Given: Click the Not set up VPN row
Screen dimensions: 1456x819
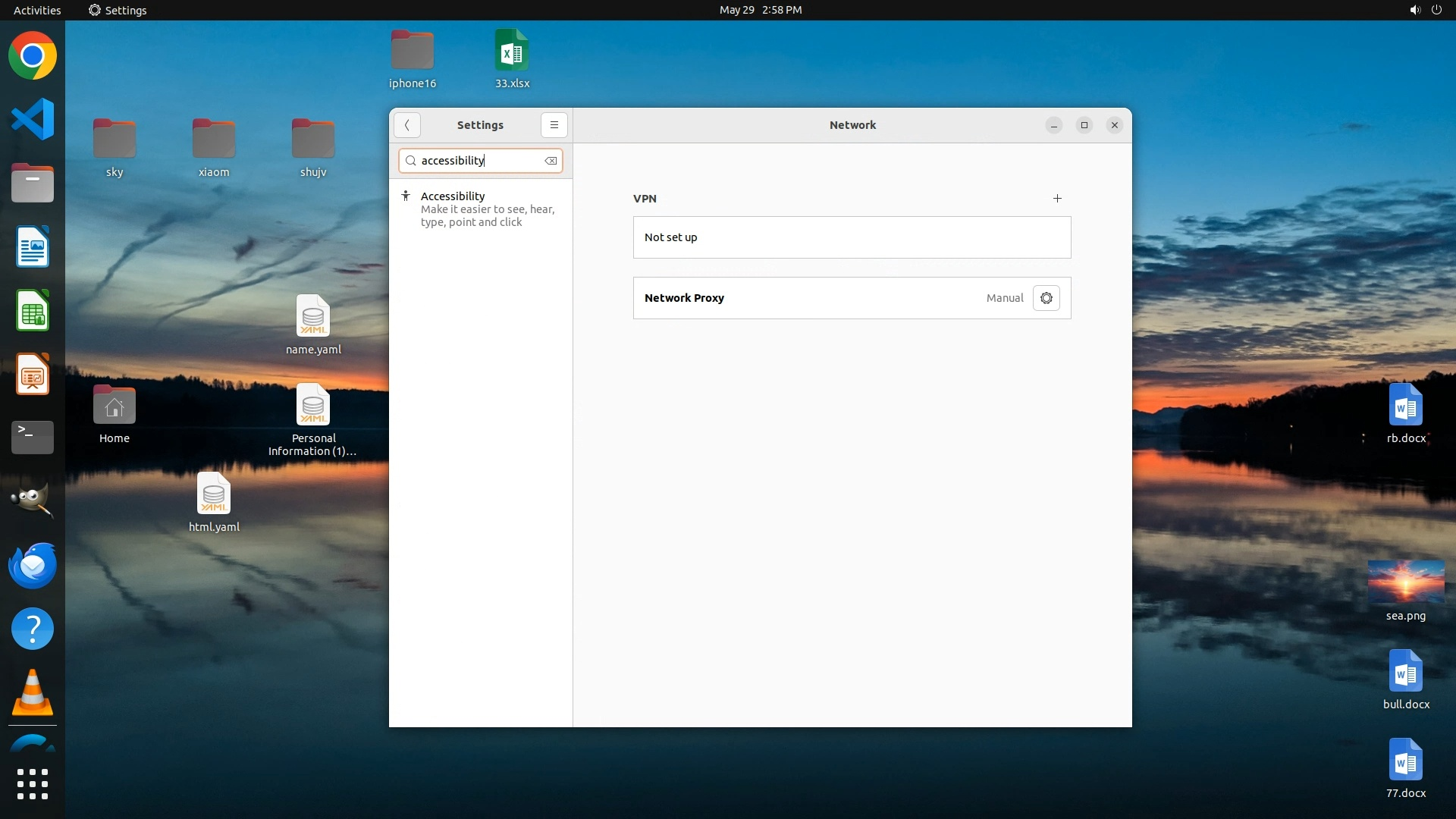Looking at the screenshot, I should (851, 237).
